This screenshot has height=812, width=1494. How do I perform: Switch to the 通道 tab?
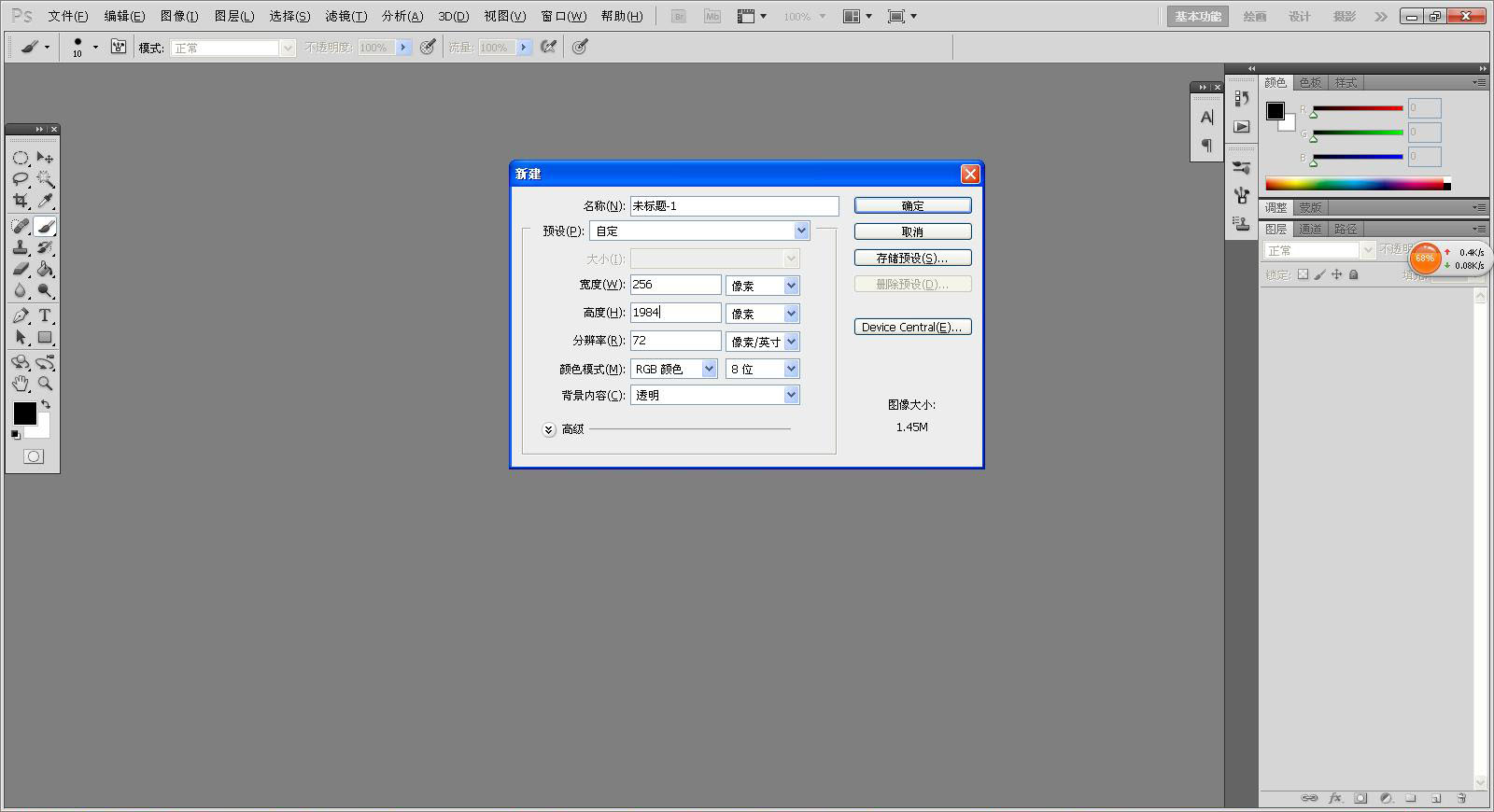click(1310, 229)
